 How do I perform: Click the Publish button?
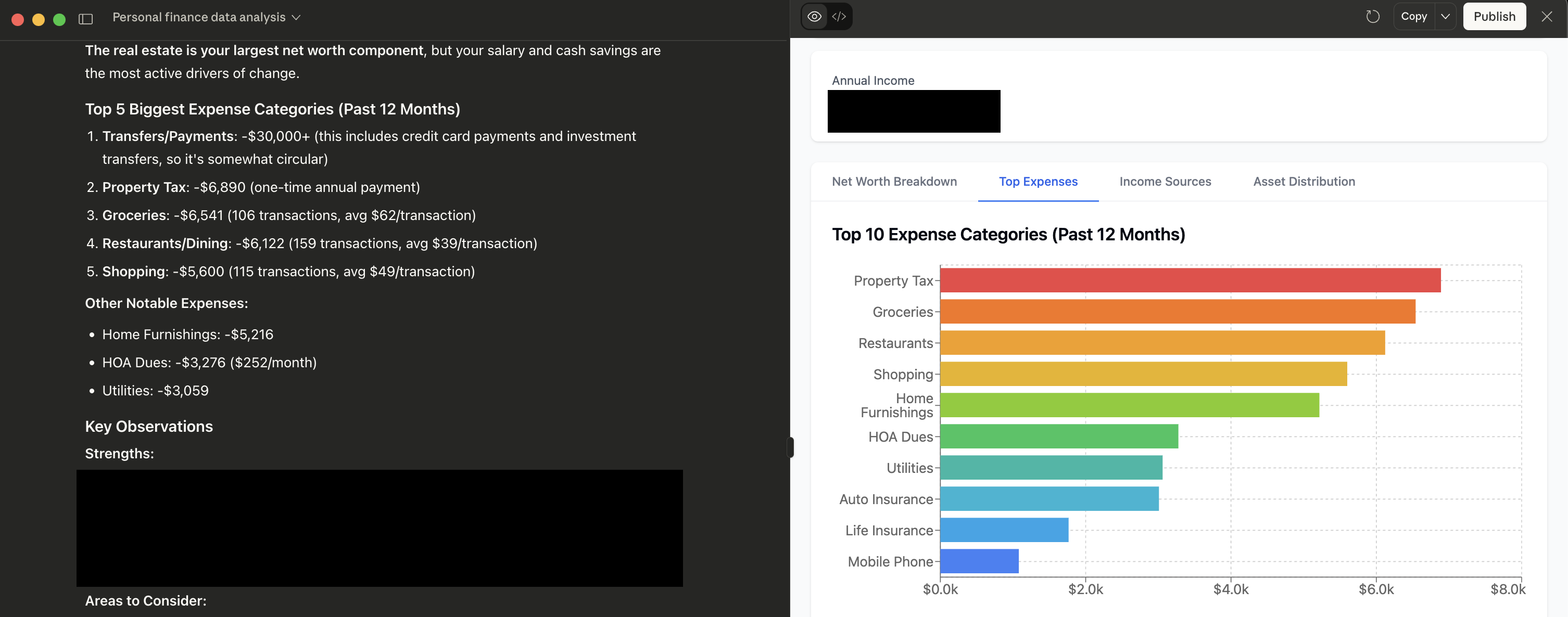[1495, 17]
